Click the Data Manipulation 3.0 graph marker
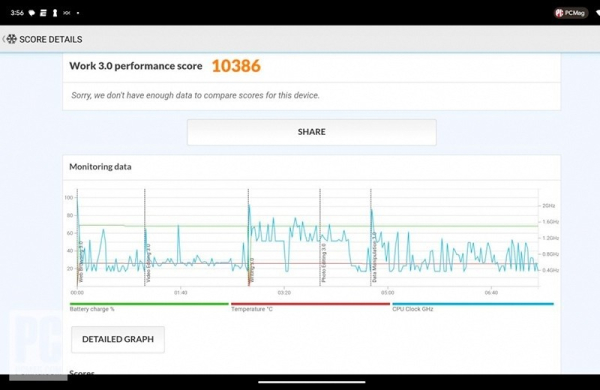The height and width of the screenshot is (390, 600). 374,257
